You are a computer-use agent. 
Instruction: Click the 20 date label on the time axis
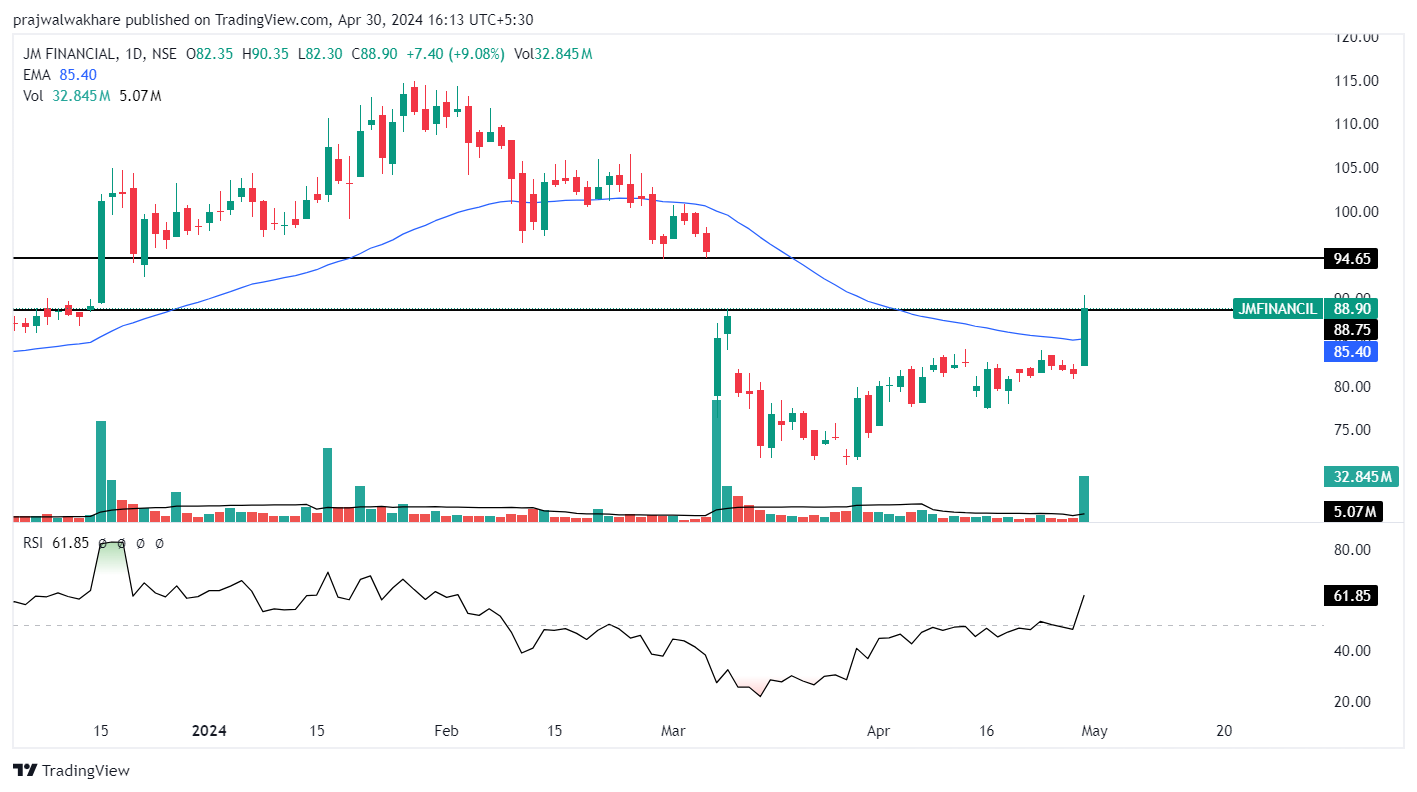click(x=1224, y=731)
